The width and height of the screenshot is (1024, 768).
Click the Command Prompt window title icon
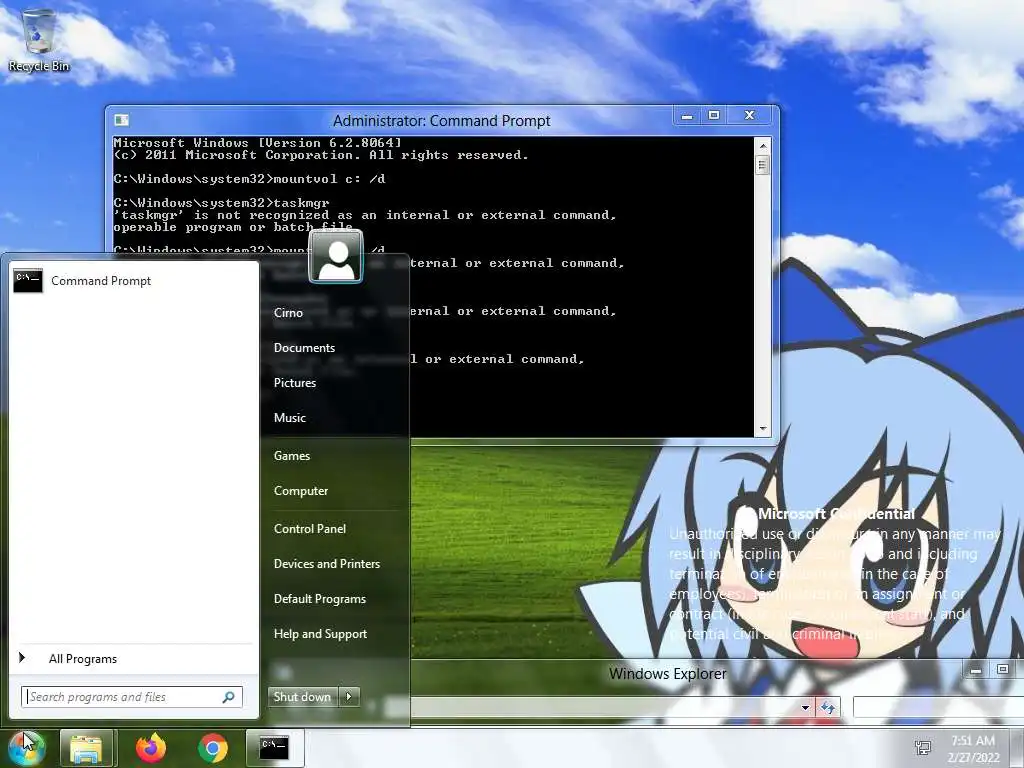[x=121, y=120]
